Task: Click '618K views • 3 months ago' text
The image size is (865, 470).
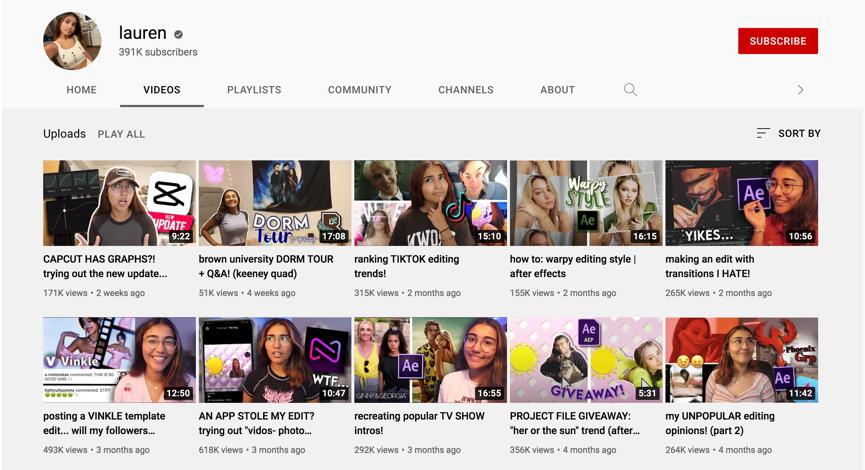Action: click(x=252, y=450)
